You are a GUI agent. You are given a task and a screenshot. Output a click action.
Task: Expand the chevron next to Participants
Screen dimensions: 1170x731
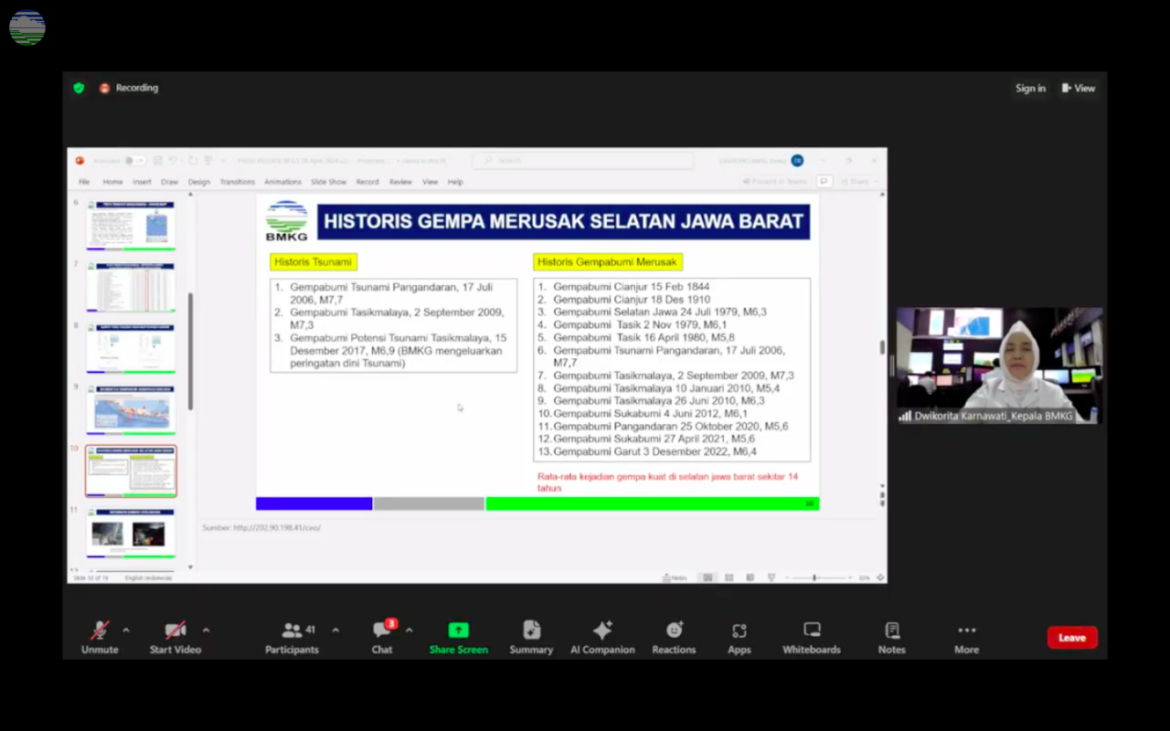pos(335,631)
